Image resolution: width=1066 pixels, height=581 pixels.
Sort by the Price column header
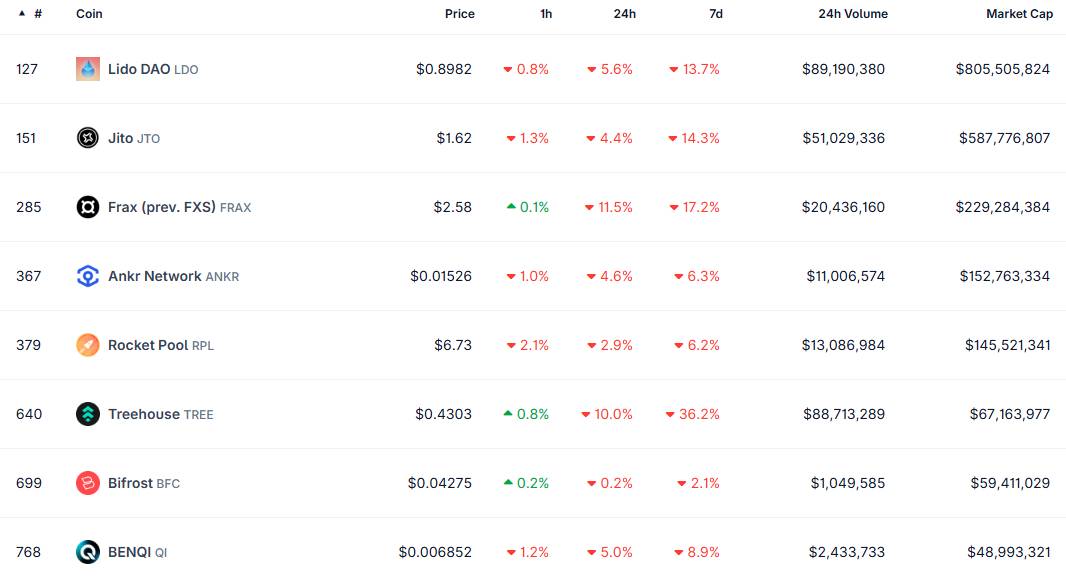459,14
